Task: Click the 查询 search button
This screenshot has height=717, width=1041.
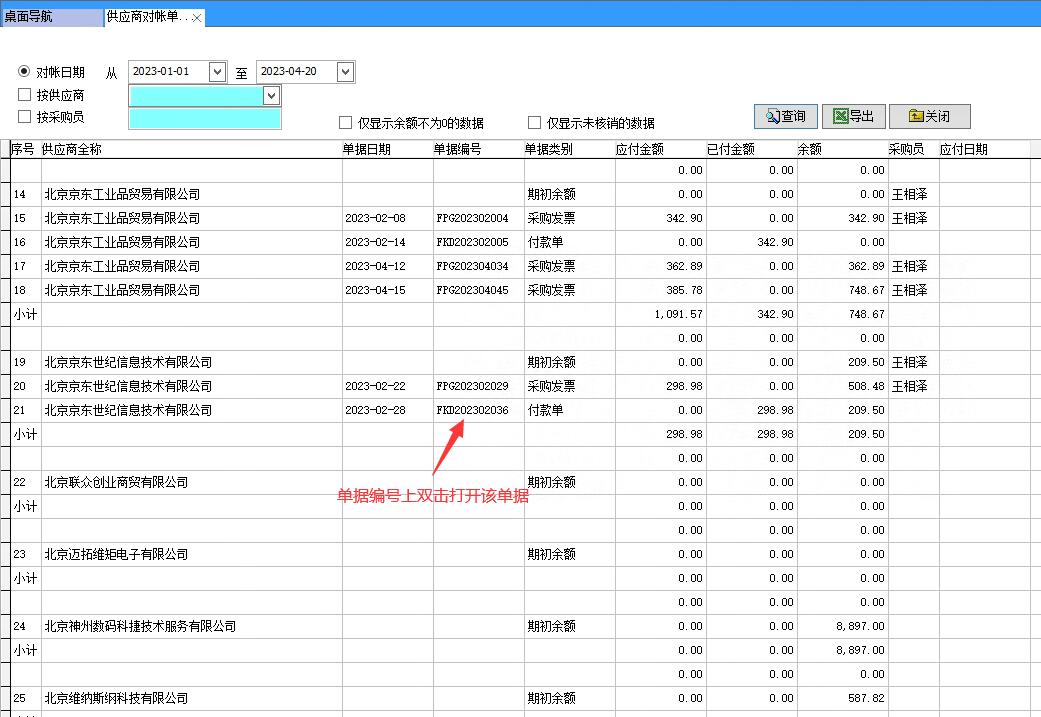Action: tap(786, 116)
